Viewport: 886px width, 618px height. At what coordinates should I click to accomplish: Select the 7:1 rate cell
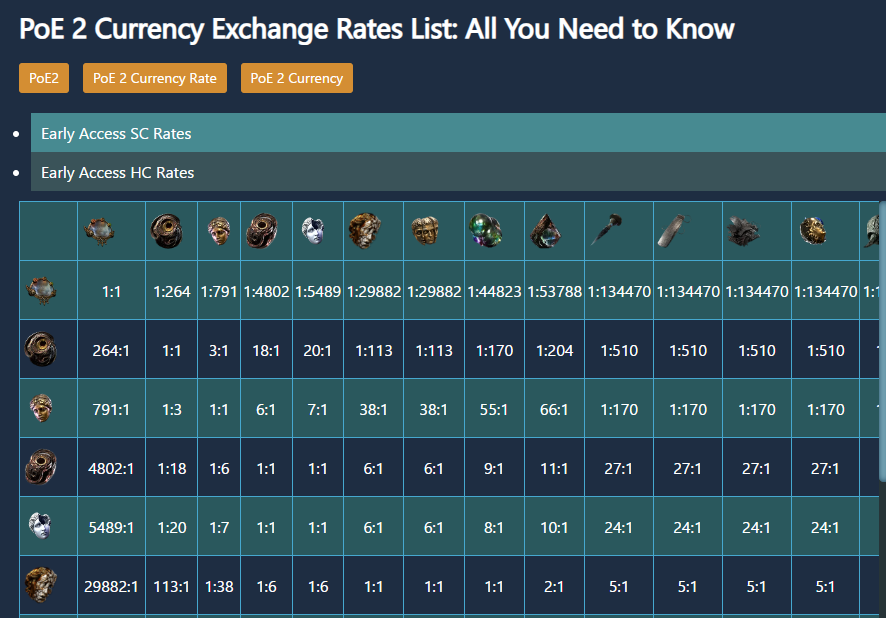(x=318, y=409)
